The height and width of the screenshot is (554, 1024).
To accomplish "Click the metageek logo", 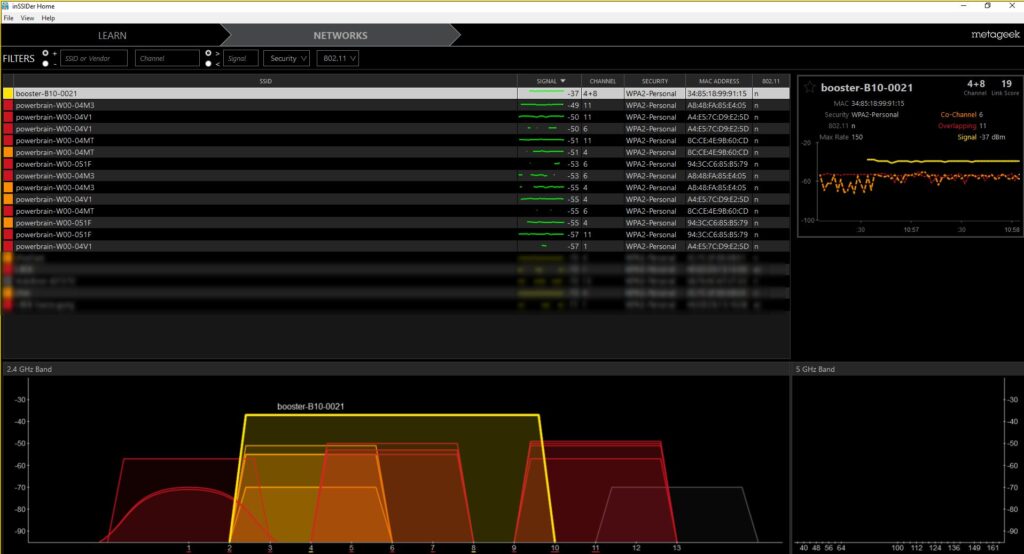I will coord(995,35).
